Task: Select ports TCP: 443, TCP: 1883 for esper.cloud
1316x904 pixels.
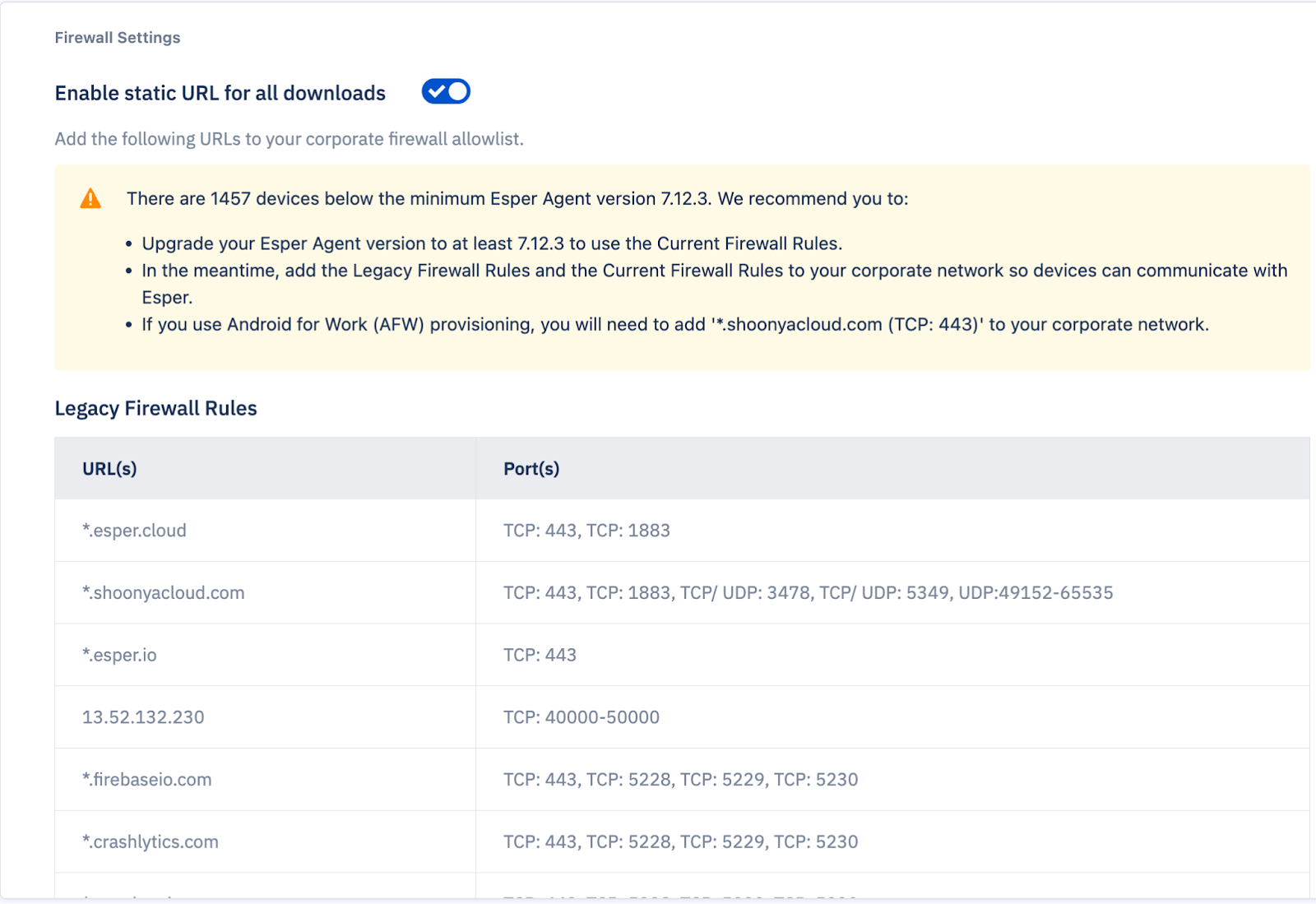Action: pos(586,531)
